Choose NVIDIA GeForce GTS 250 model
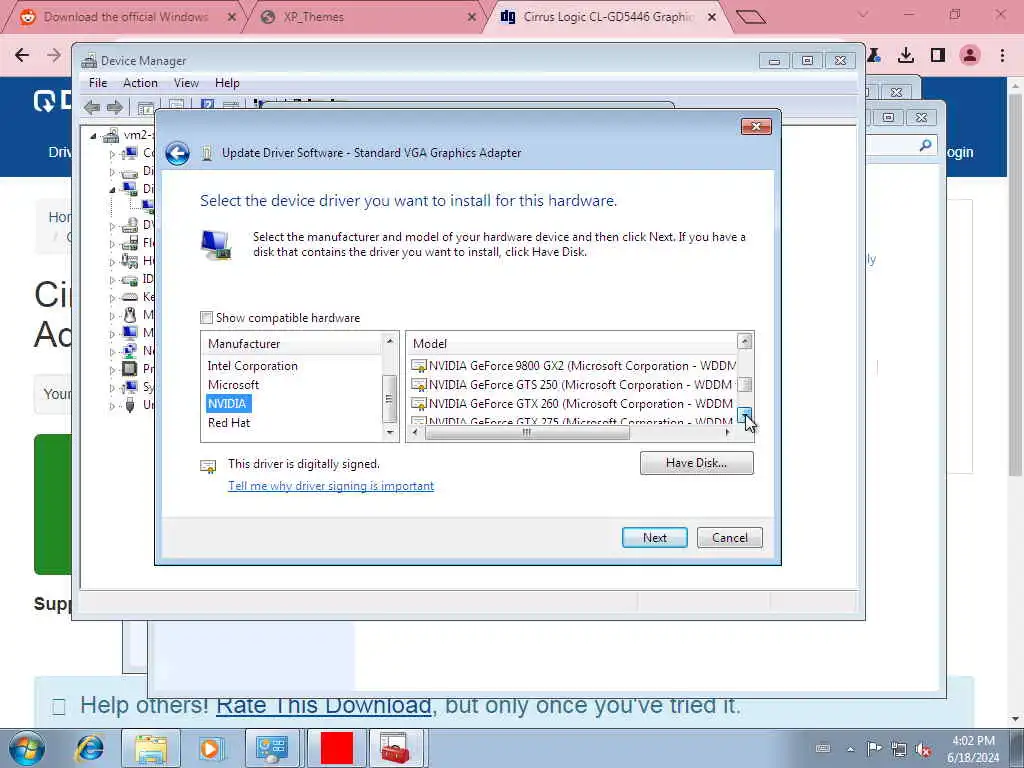This screenshot has width=1024, height=768. coord(573,385)
